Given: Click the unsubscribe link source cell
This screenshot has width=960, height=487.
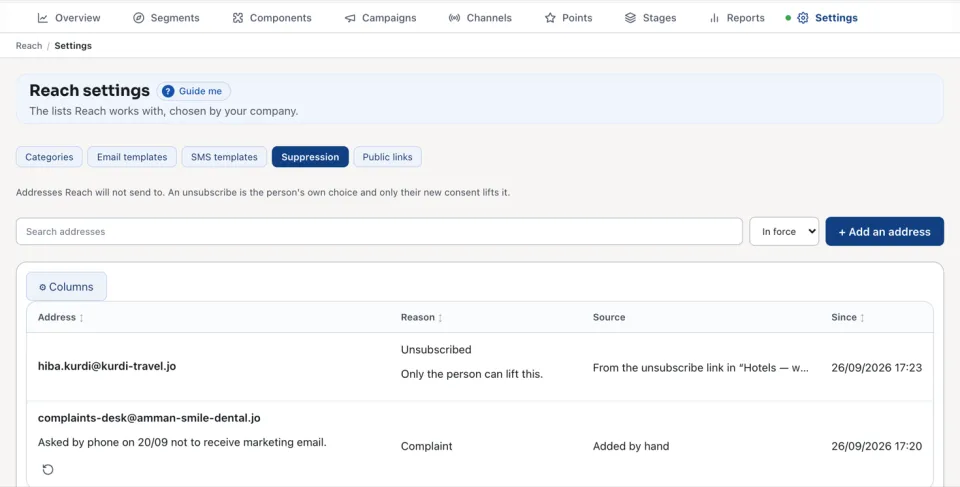Looking at the screenshot, I should [700, 368].
